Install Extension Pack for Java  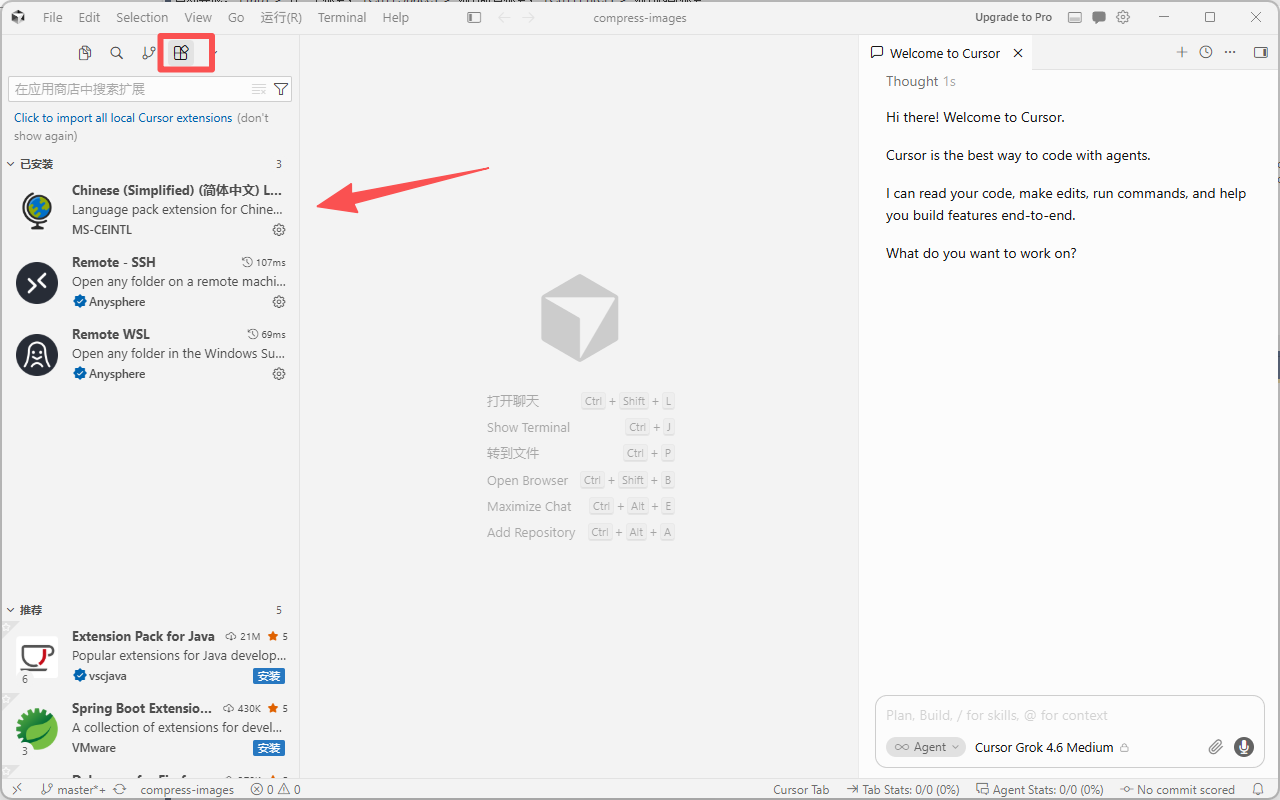pos(269,676)
